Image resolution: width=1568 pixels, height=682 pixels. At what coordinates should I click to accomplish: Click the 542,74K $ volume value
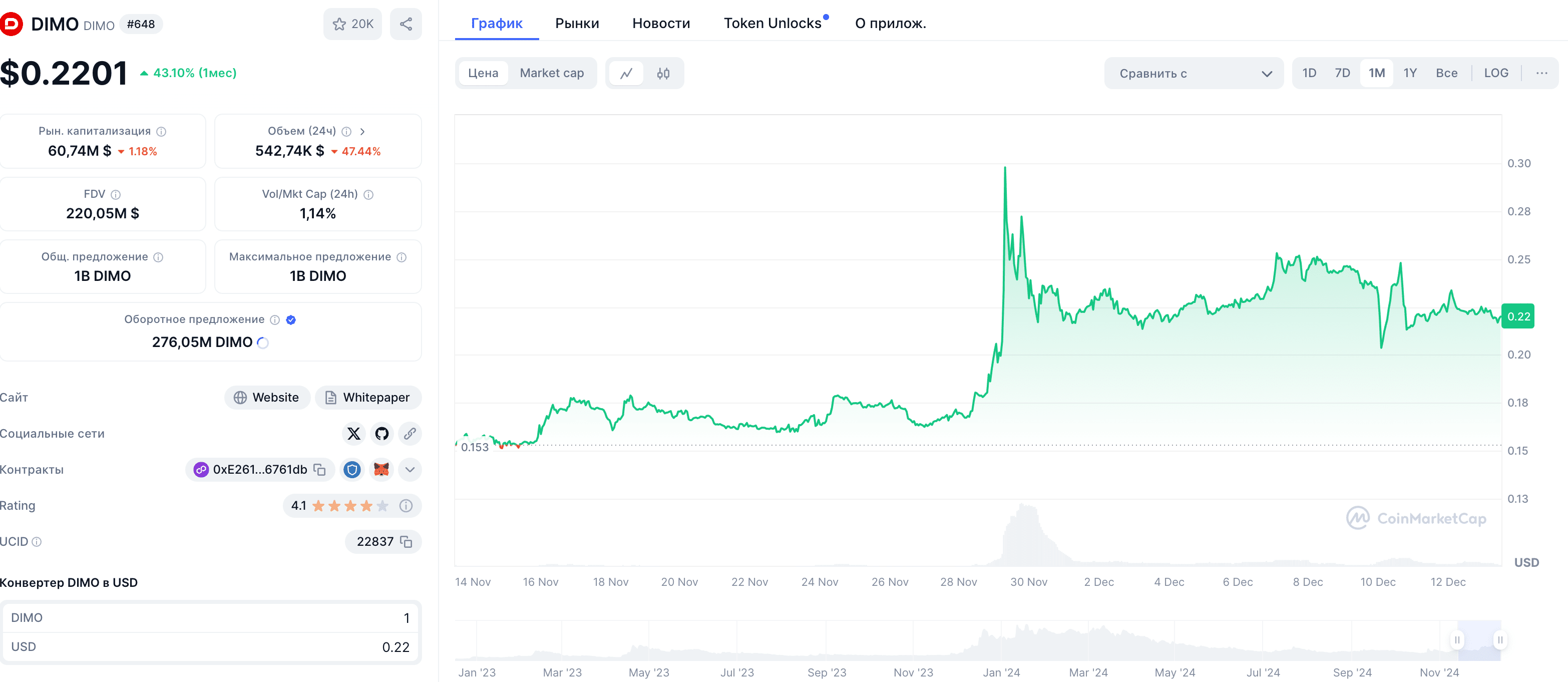[290, 151]
